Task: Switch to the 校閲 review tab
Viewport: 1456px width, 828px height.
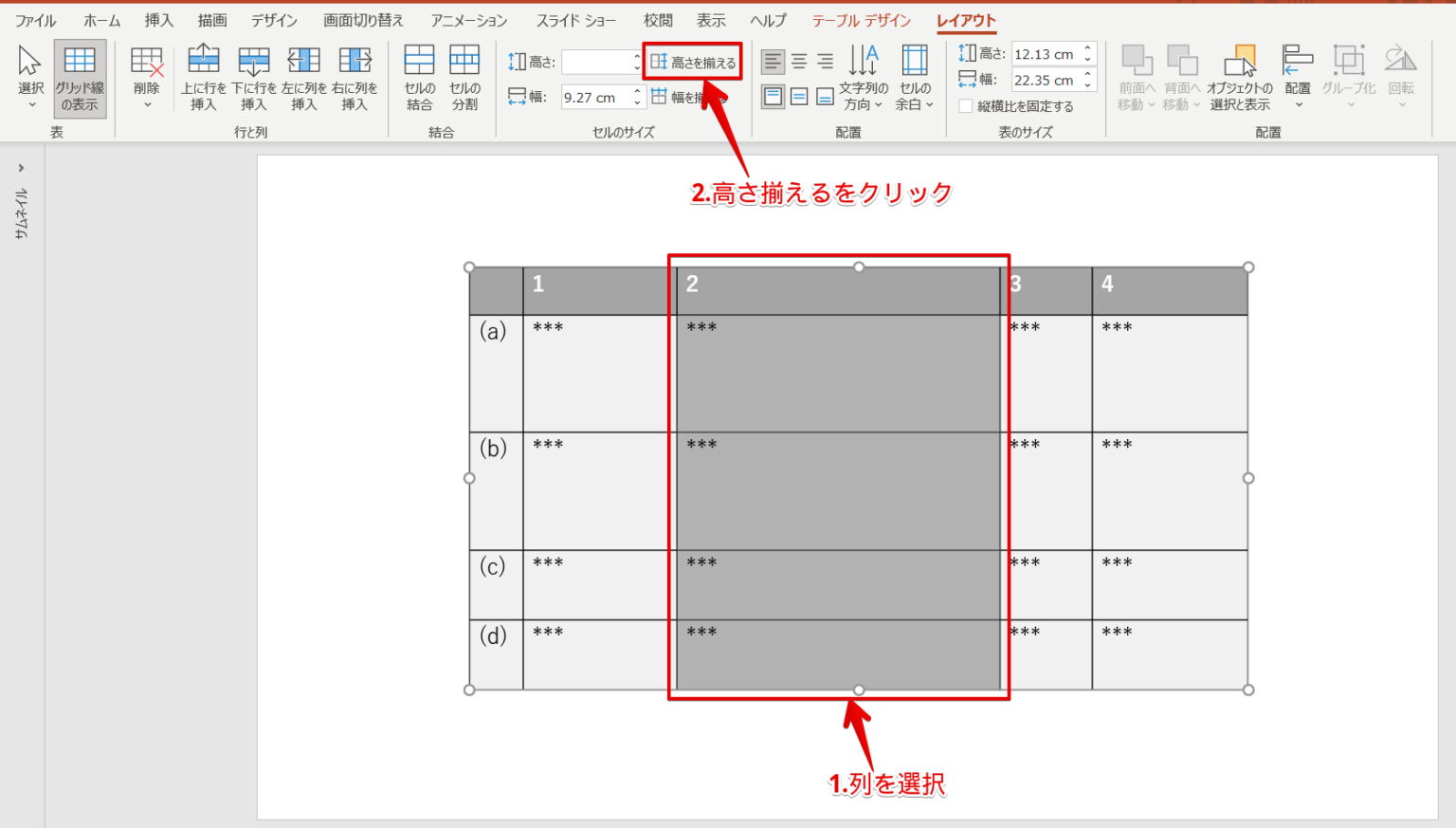Action: (657, 20)
